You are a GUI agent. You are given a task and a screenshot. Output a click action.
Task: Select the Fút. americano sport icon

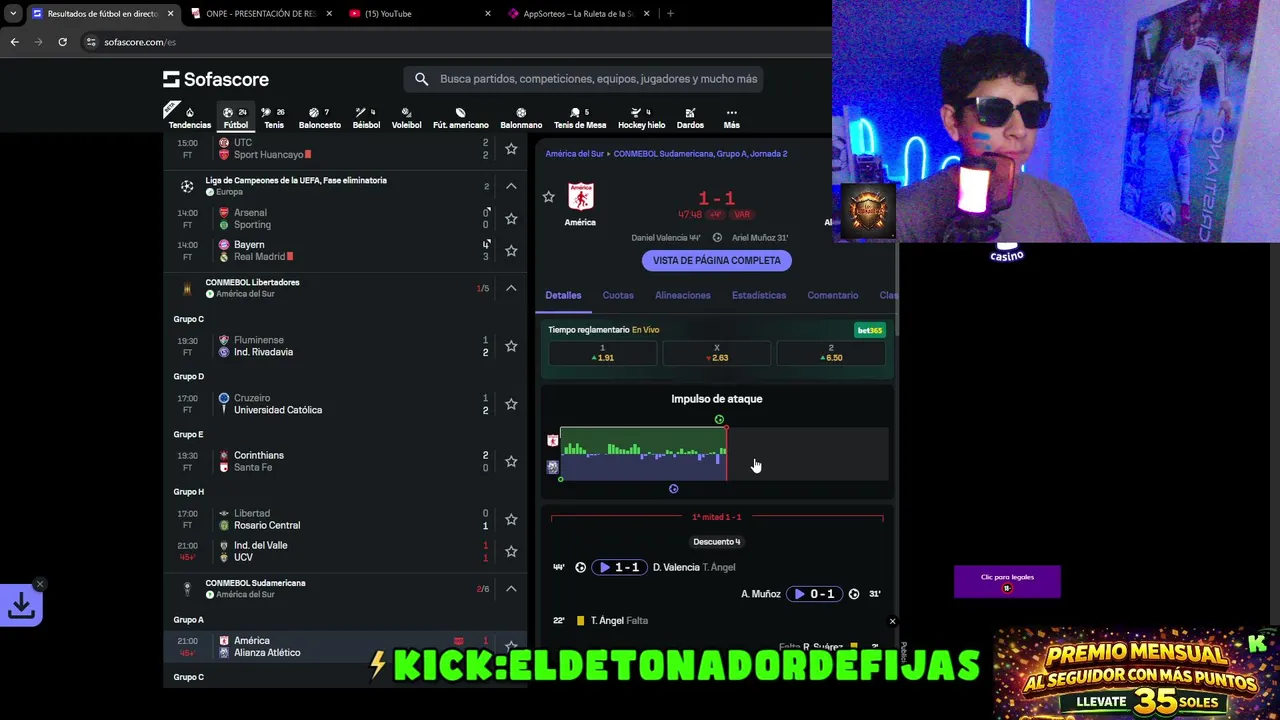[x=460, y=118]
